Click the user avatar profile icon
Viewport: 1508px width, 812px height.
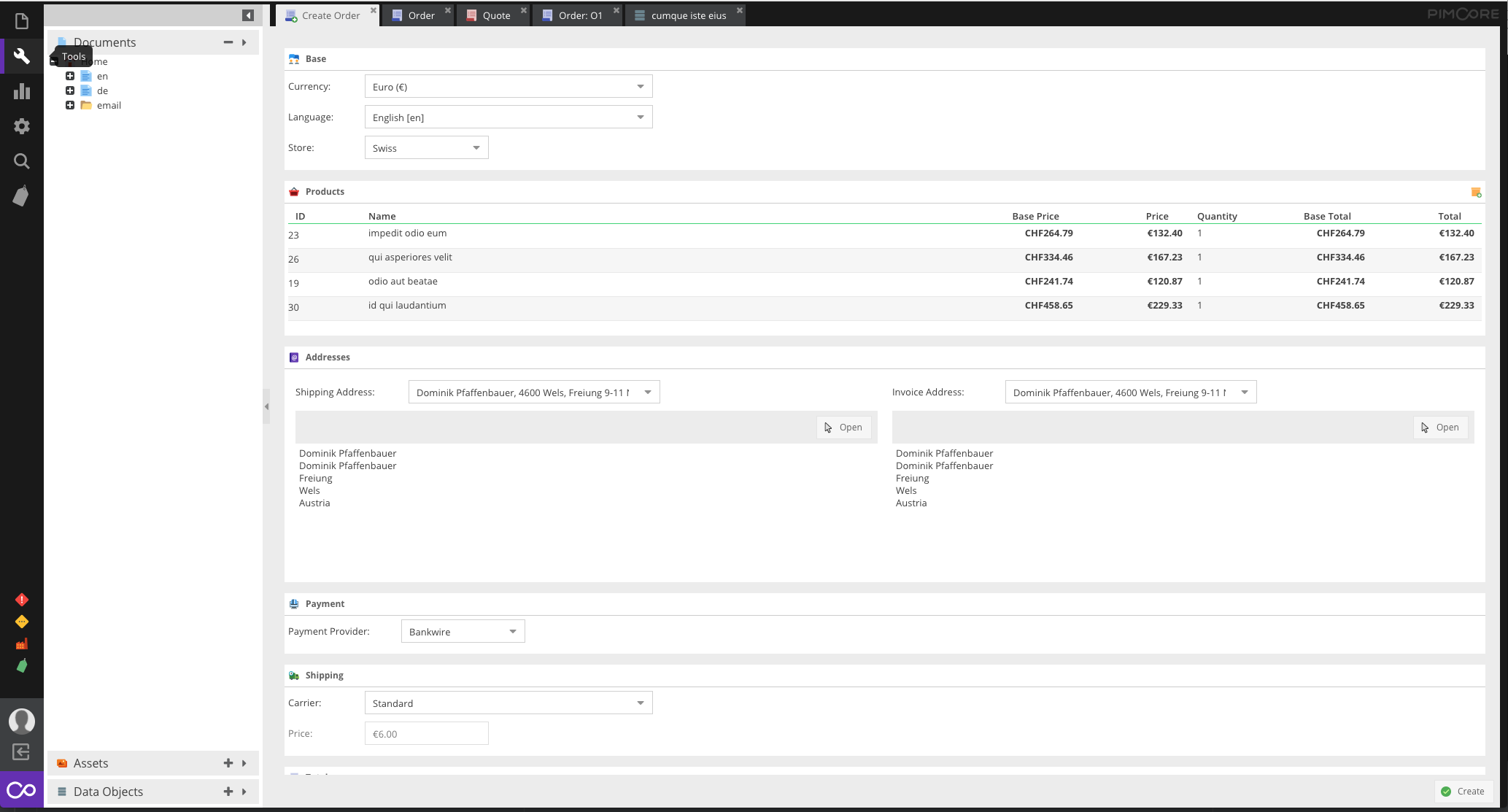click(x=21, y=721)
